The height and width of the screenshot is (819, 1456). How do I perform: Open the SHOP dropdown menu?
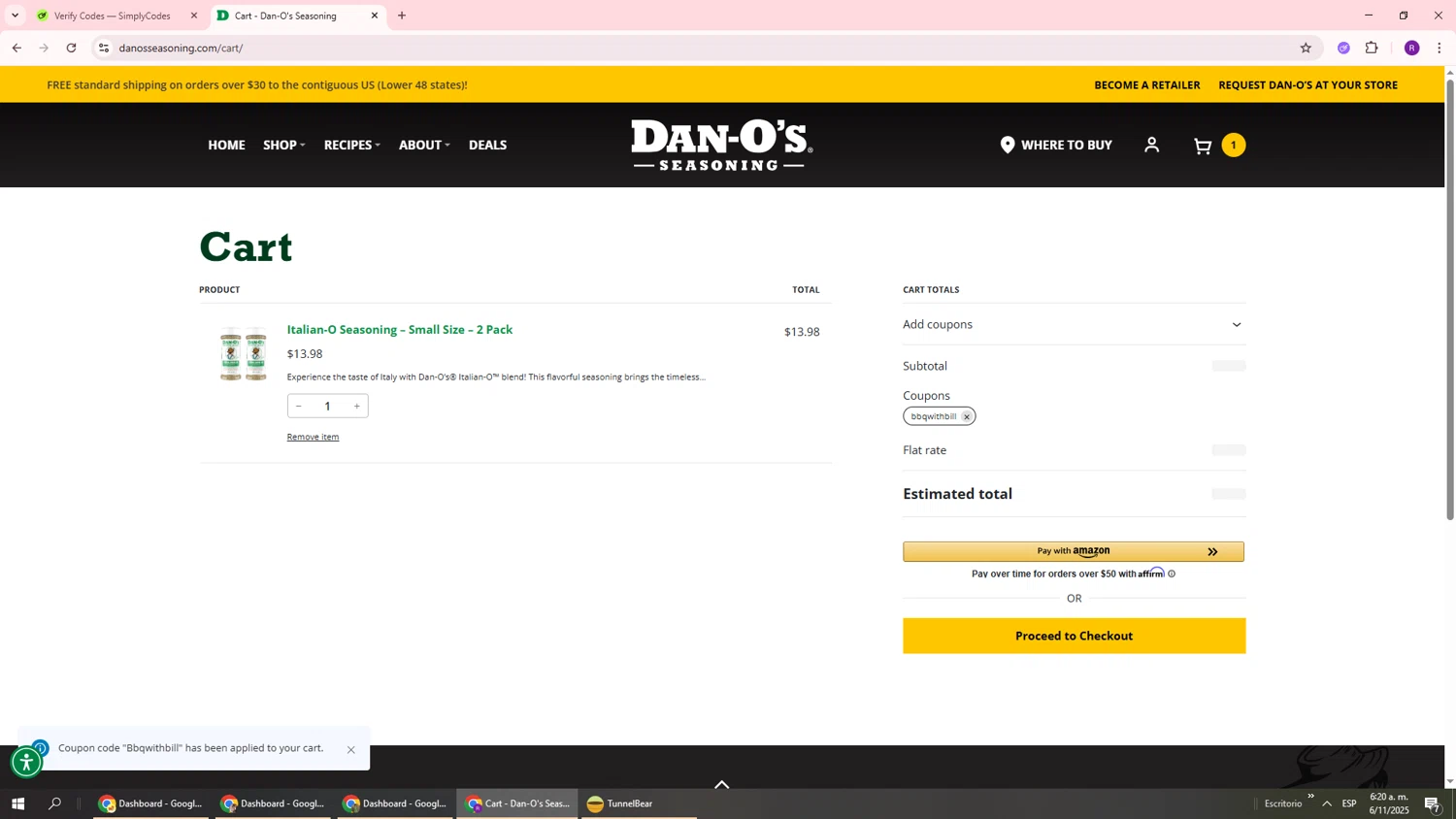point(284,145)
